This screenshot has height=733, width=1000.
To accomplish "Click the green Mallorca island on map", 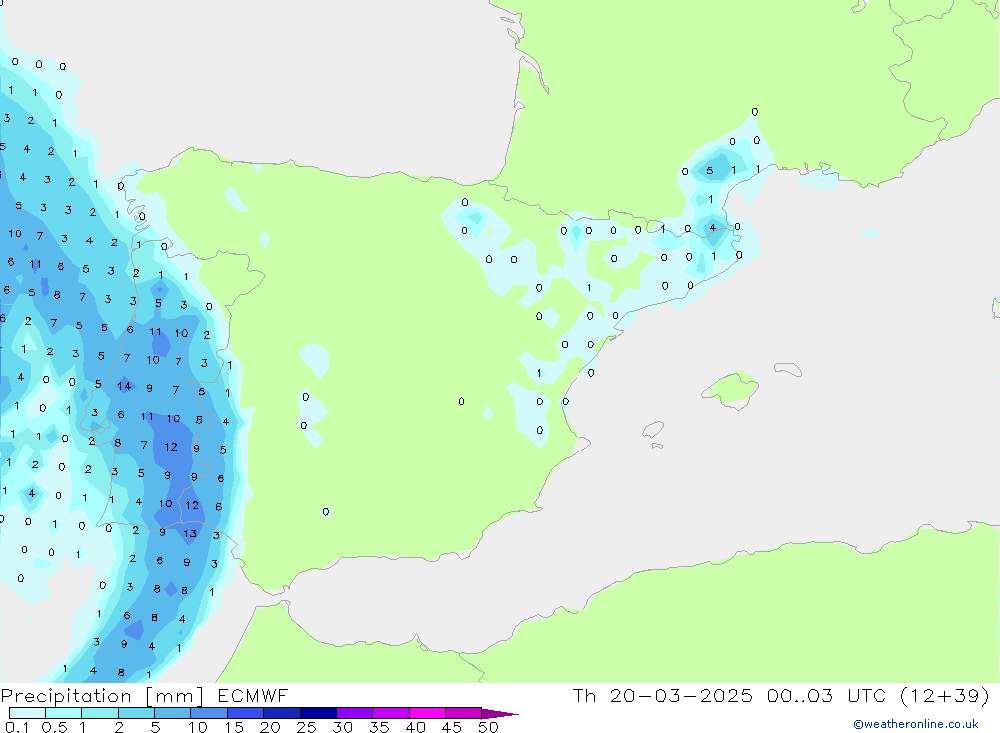I will point(731,387).
